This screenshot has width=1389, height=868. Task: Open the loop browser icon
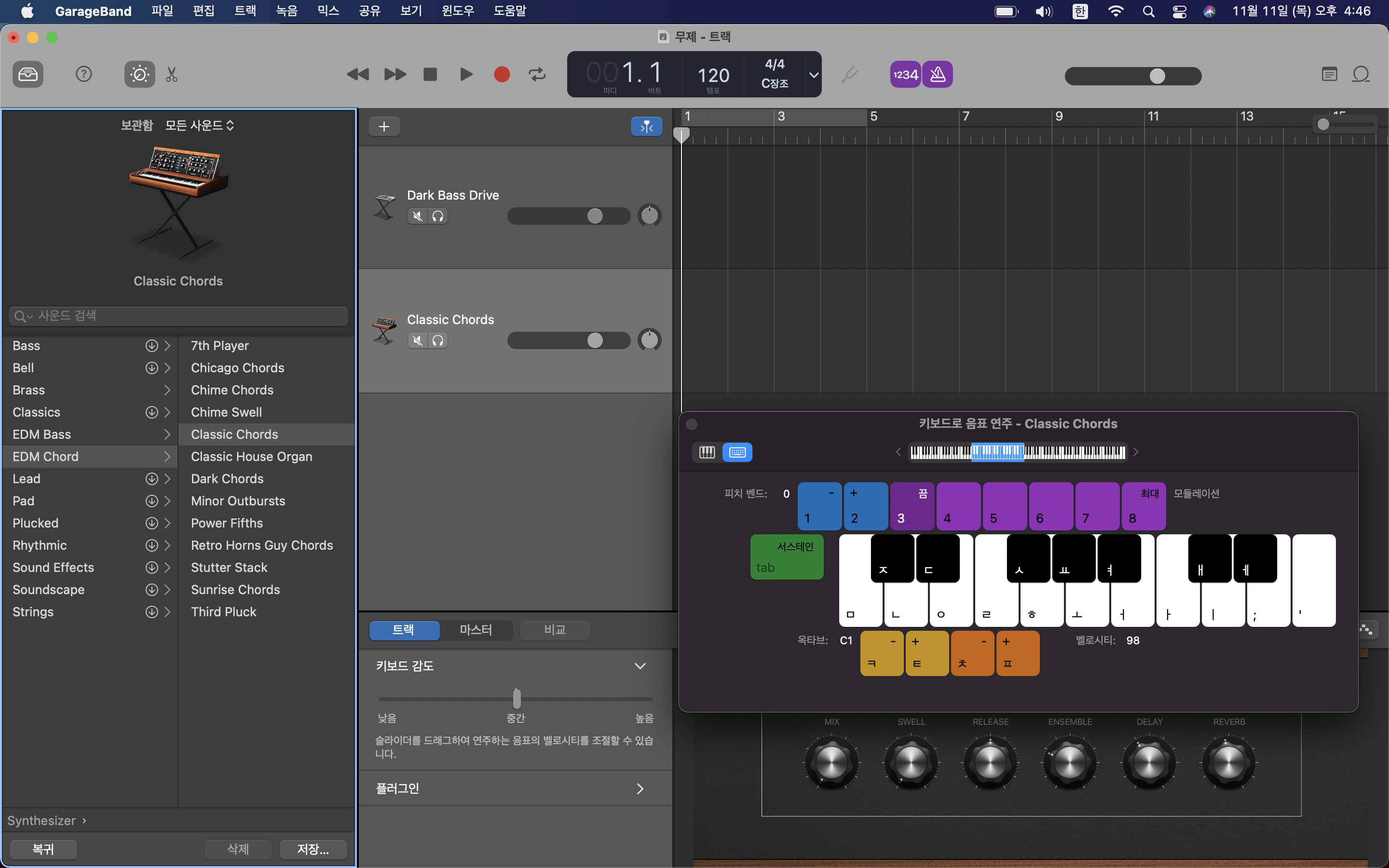click(1361, 75)
